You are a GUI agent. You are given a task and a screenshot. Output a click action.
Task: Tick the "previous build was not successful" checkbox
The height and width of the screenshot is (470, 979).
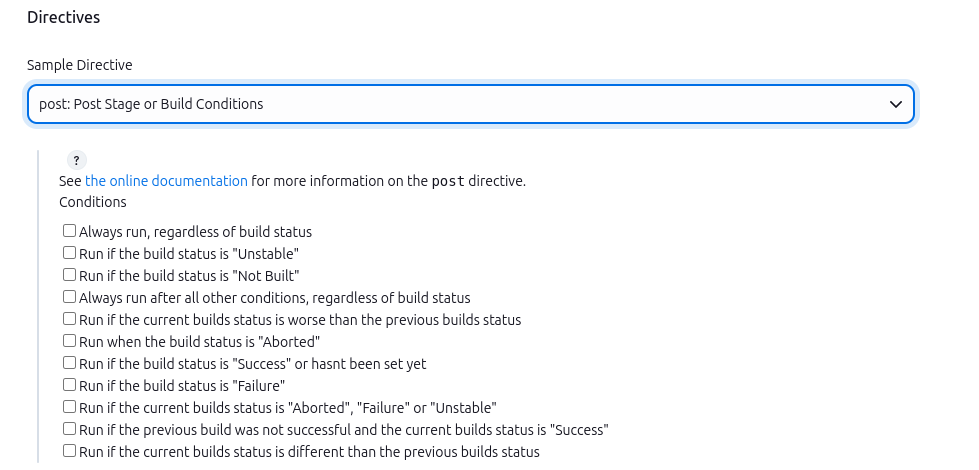[70, 429]
